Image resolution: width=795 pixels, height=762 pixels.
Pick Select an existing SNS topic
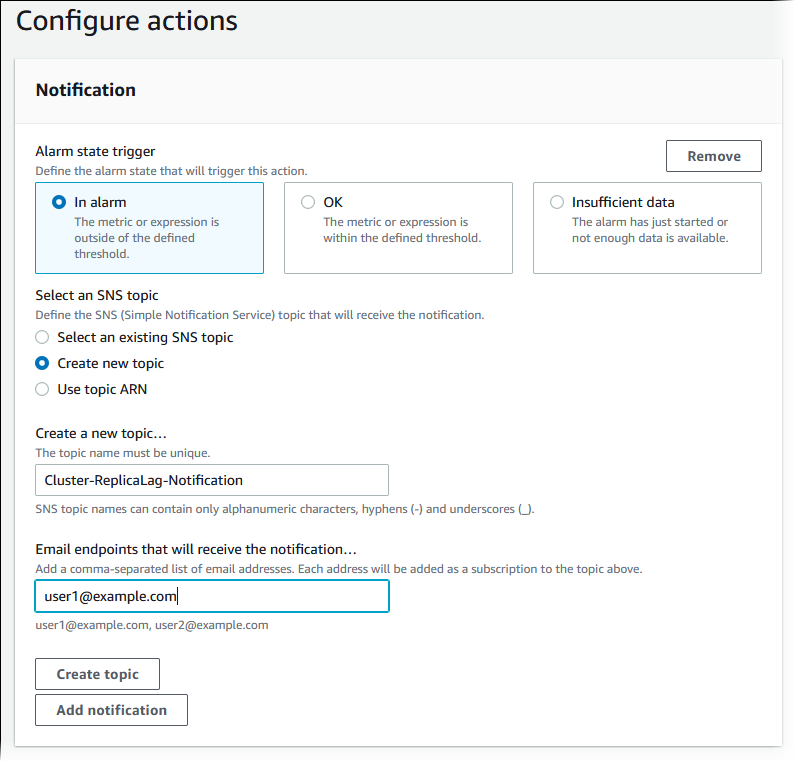[x=42, y=338]
